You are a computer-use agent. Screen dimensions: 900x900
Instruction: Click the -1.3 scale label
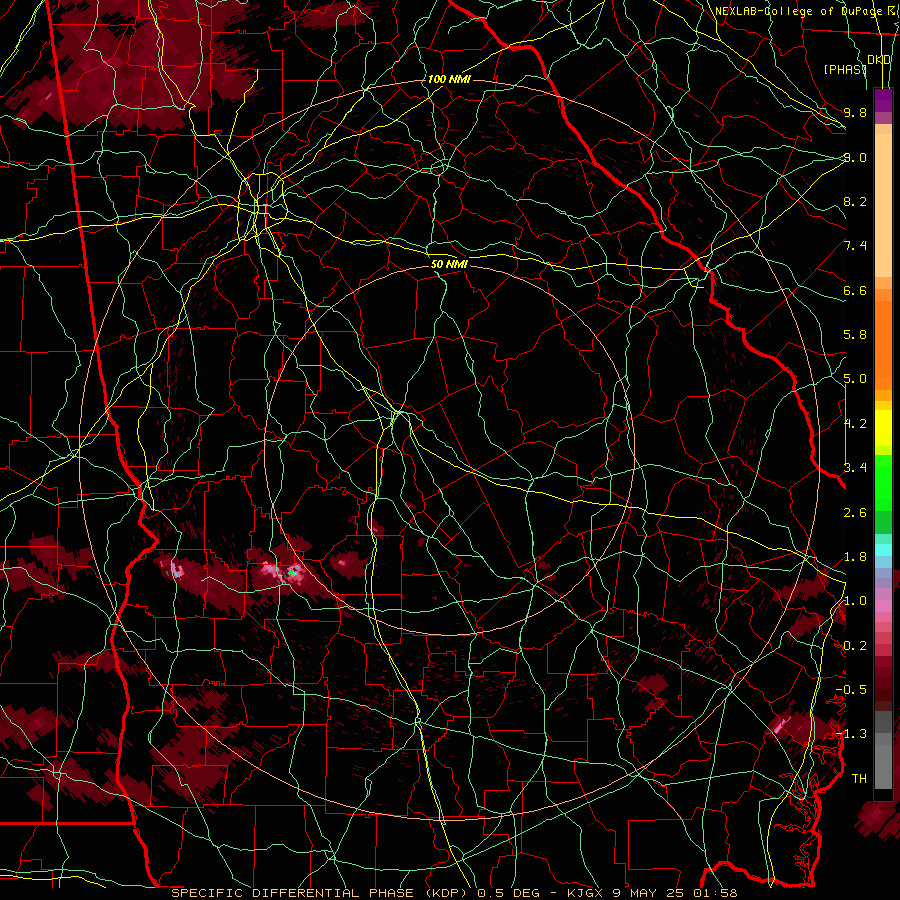851,734
